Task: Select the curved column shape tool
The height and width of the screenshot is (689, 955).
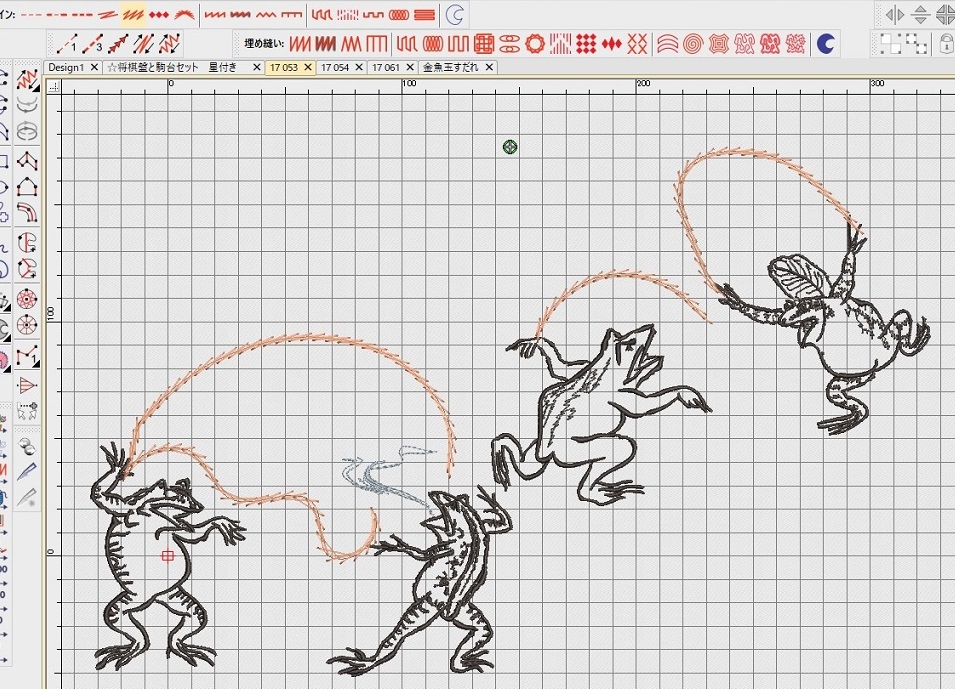Action: pos(27,213)
